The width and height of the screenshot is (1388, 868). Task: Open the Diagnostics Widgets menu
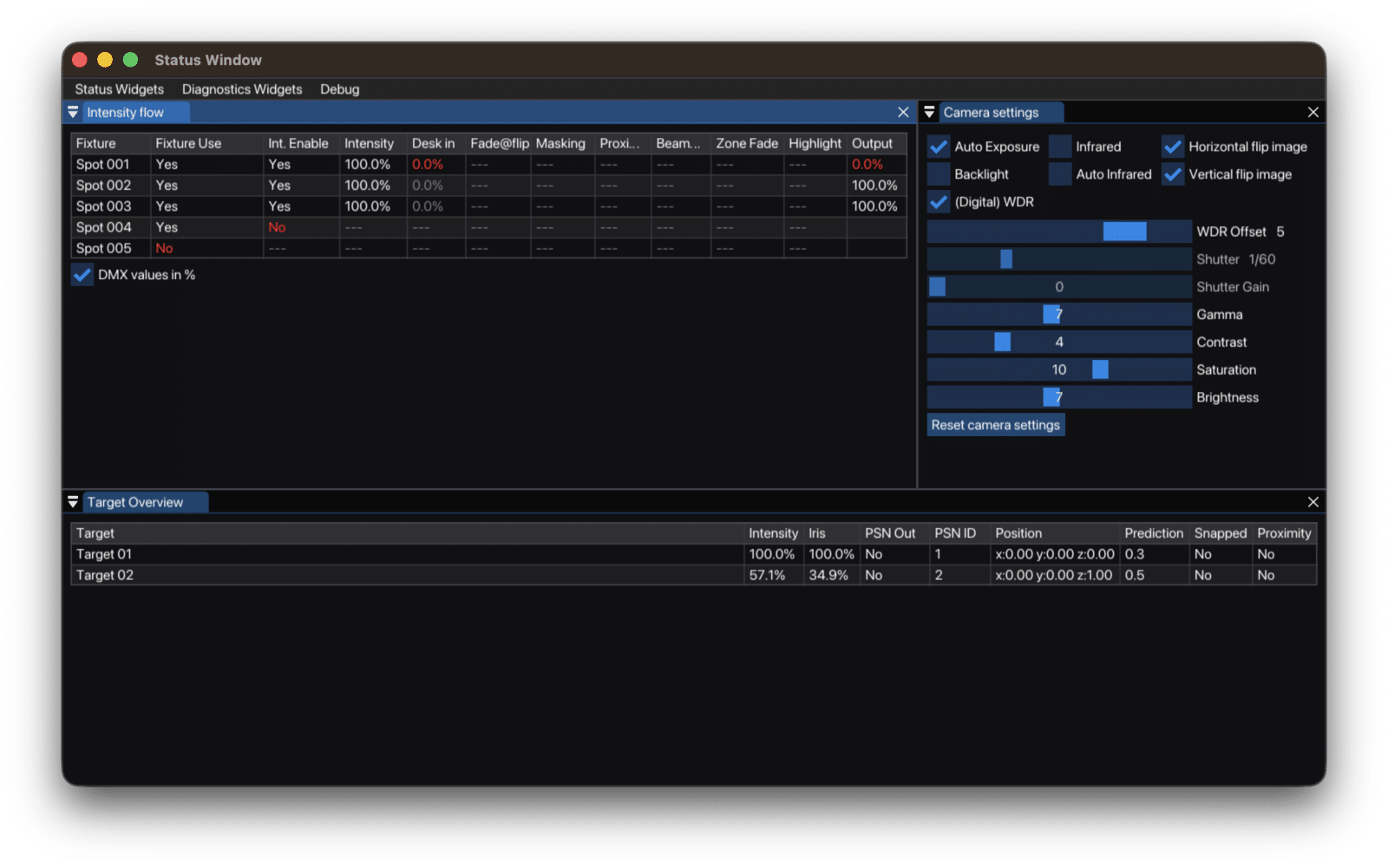point(242,89)
